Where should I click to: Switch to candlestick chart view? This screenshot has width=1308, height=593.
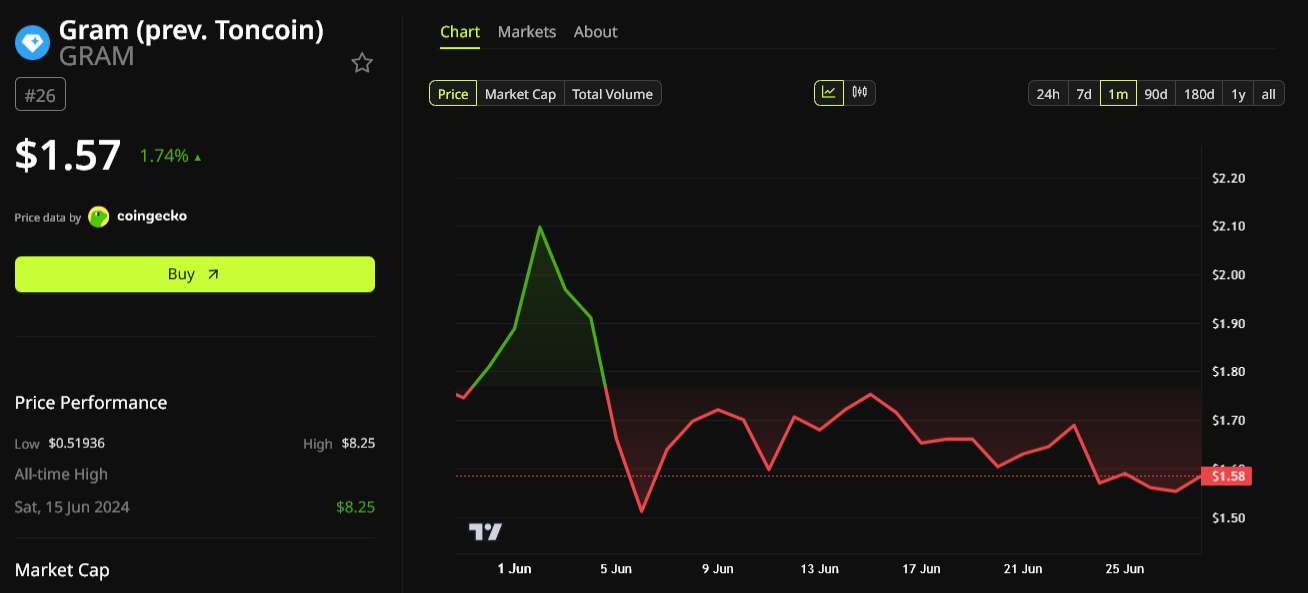coord(860,93)
